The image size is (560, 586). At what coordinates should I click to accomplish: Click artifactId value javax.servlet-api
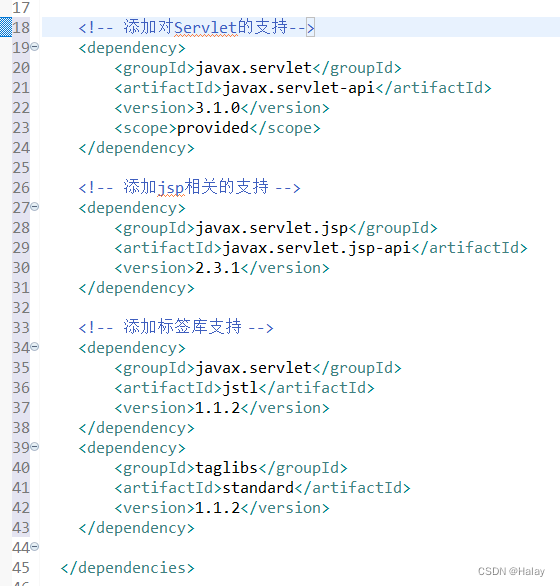click(x=298, y=88)
